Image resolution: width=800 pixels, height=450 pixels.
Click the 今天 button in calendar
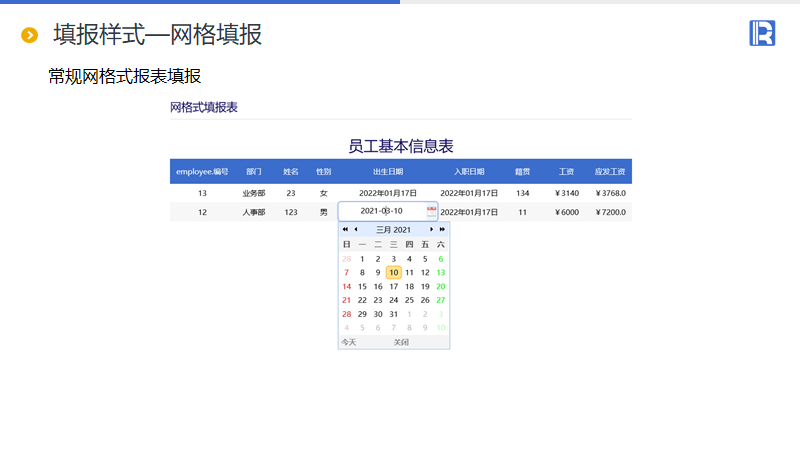pyautogui.click(x=349, y=342)
